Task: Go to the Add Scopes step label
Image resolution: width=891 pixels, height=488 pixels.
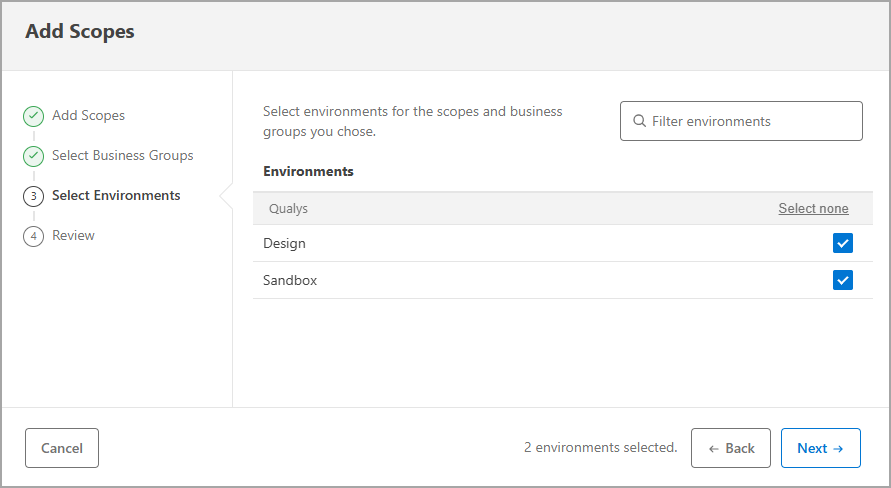Action: coord(88,116)
